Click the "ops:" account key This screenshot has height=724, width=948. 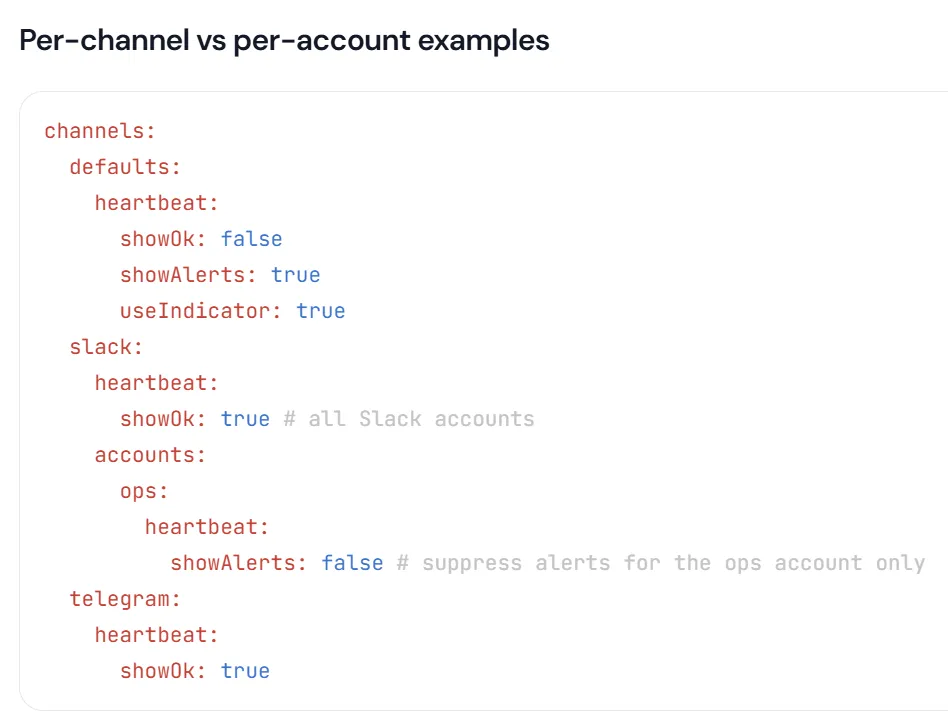pos(144,491)
